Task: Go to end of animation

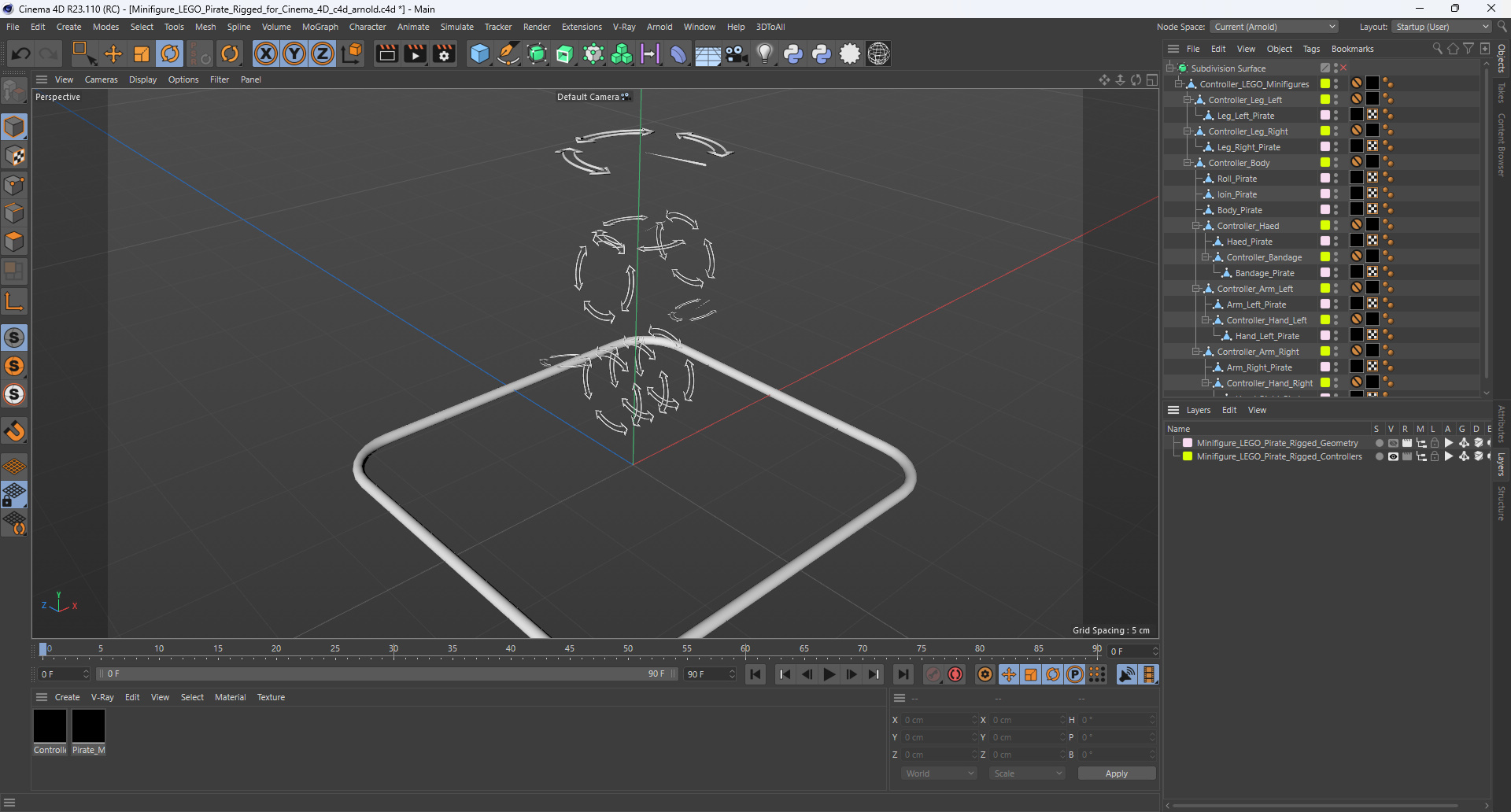Action: point(903,674)
